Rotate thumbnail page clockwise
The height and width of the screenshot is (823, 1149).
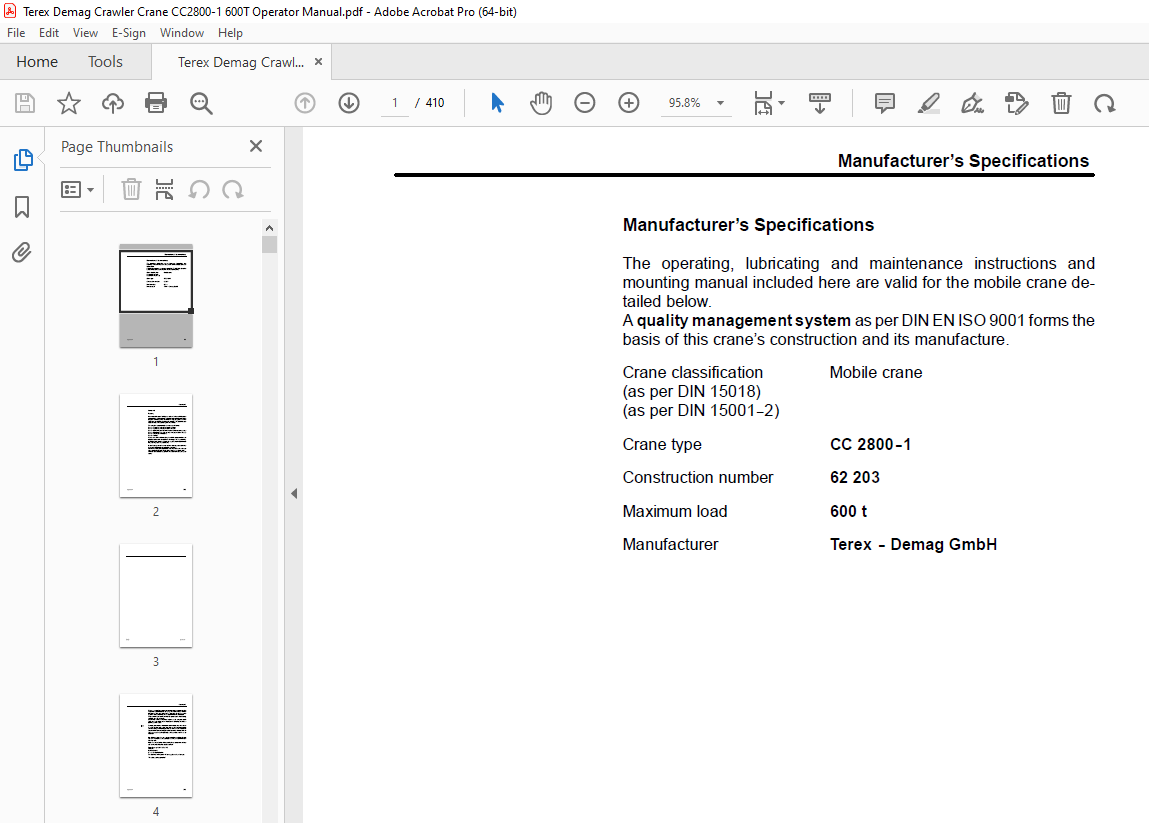(x=233, y=190)
